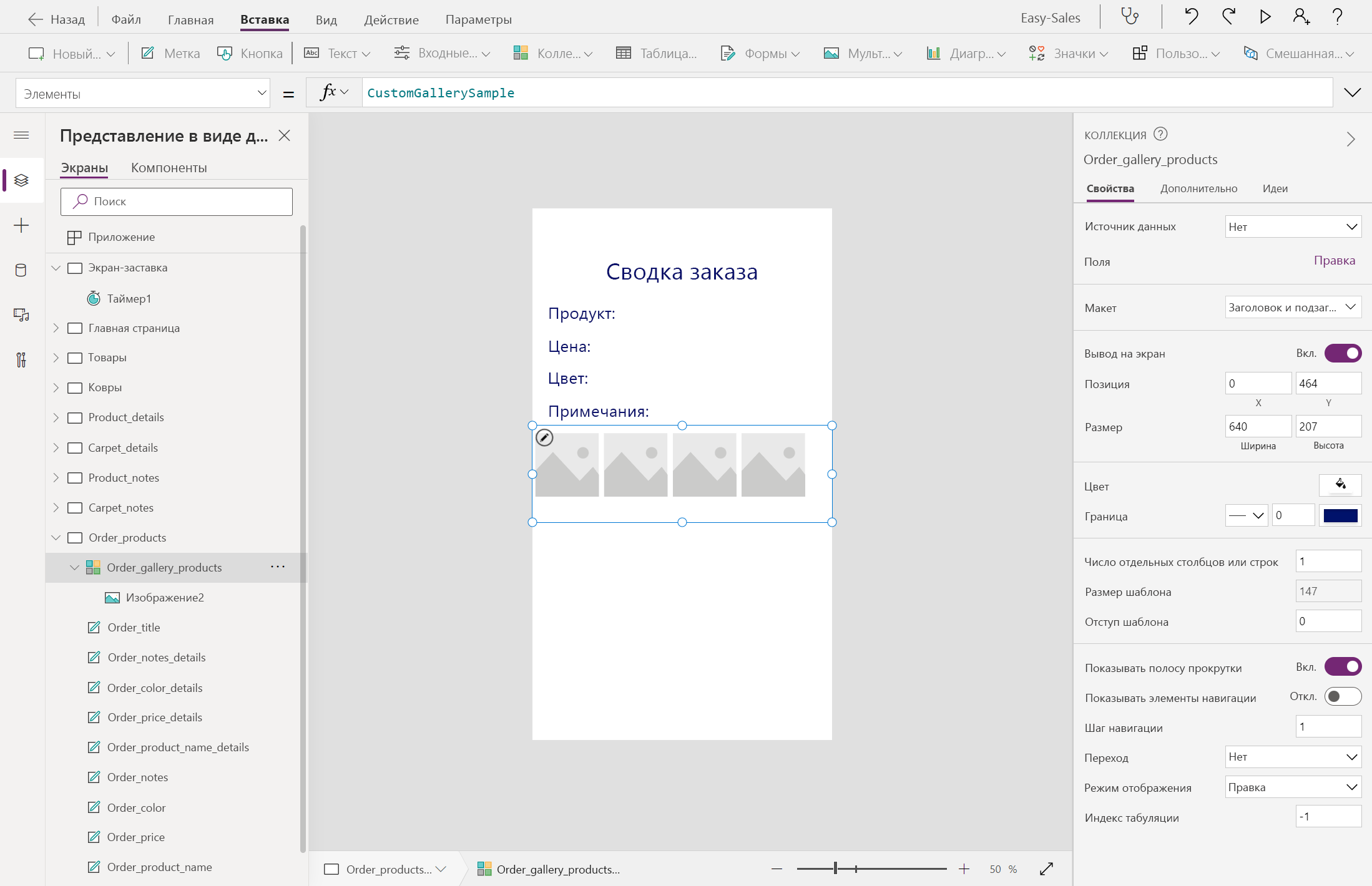Click gallery edit pencil icon on canvas

point(544,438)
